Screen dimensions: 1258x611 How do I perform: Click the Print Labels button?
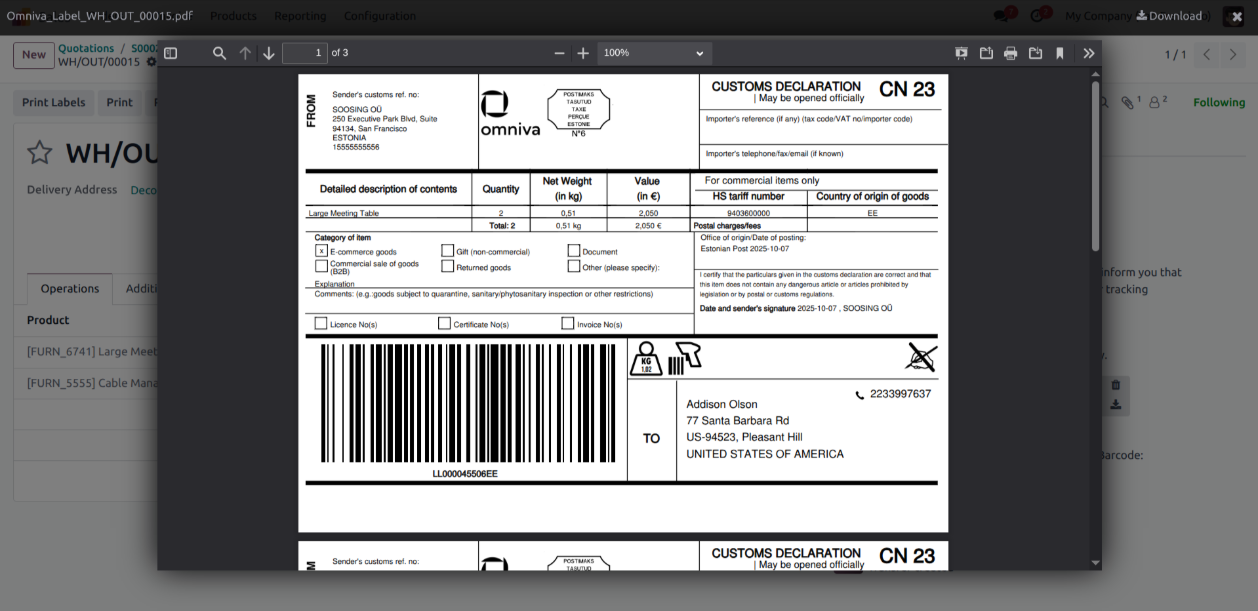pos(54,102)
